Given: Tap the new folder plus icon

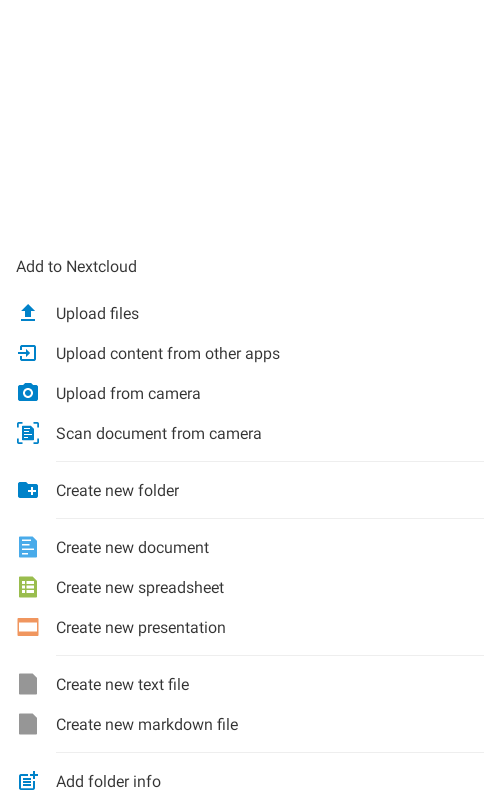Looking at the screenshot, I should coord(28,490).
